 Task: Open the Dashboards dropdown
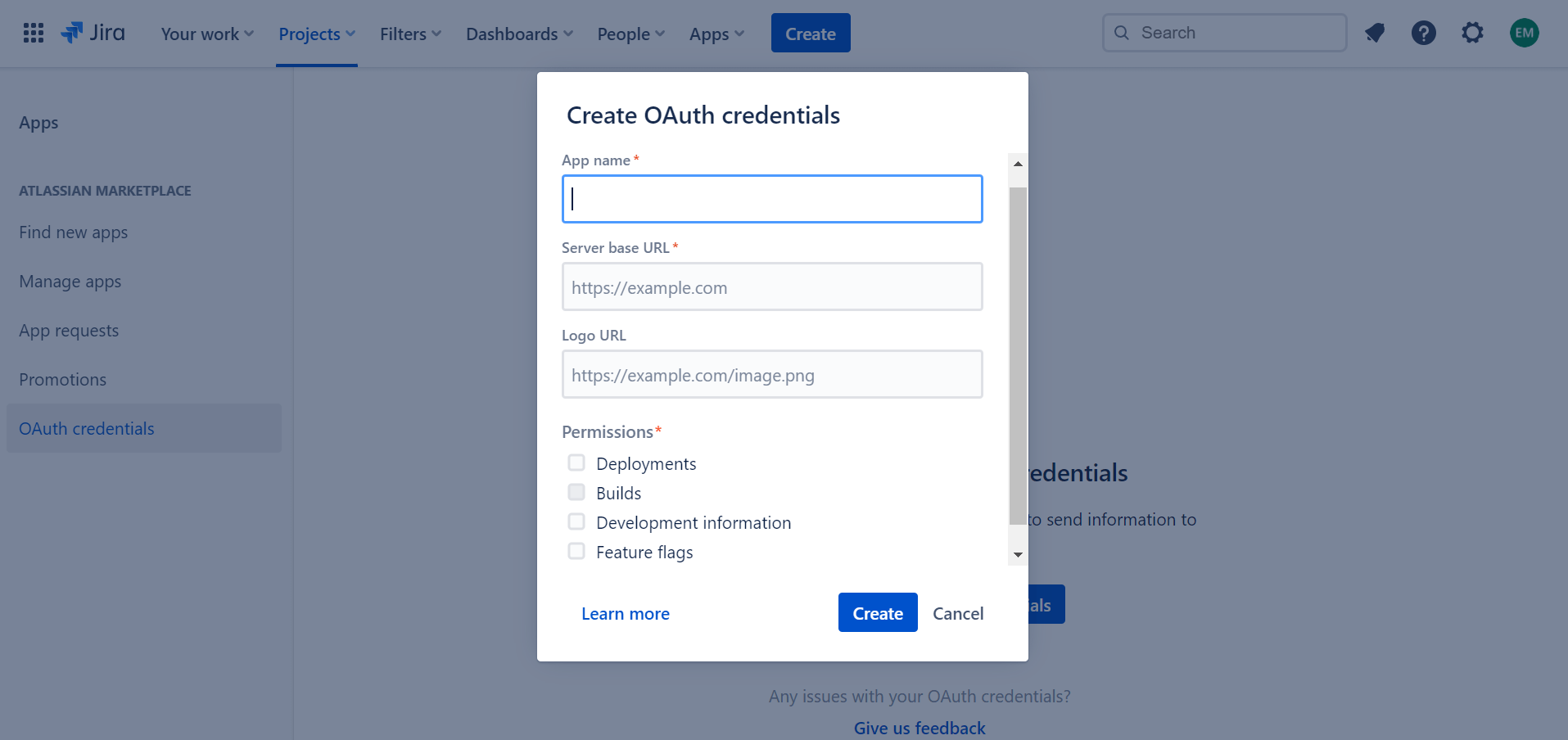pyautogui.click(x=520, y=34)
